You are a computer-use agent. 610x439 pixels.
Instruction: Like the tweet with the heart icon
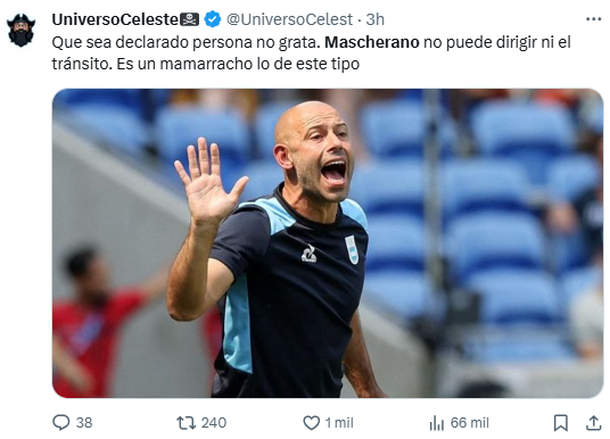(311, 423)
